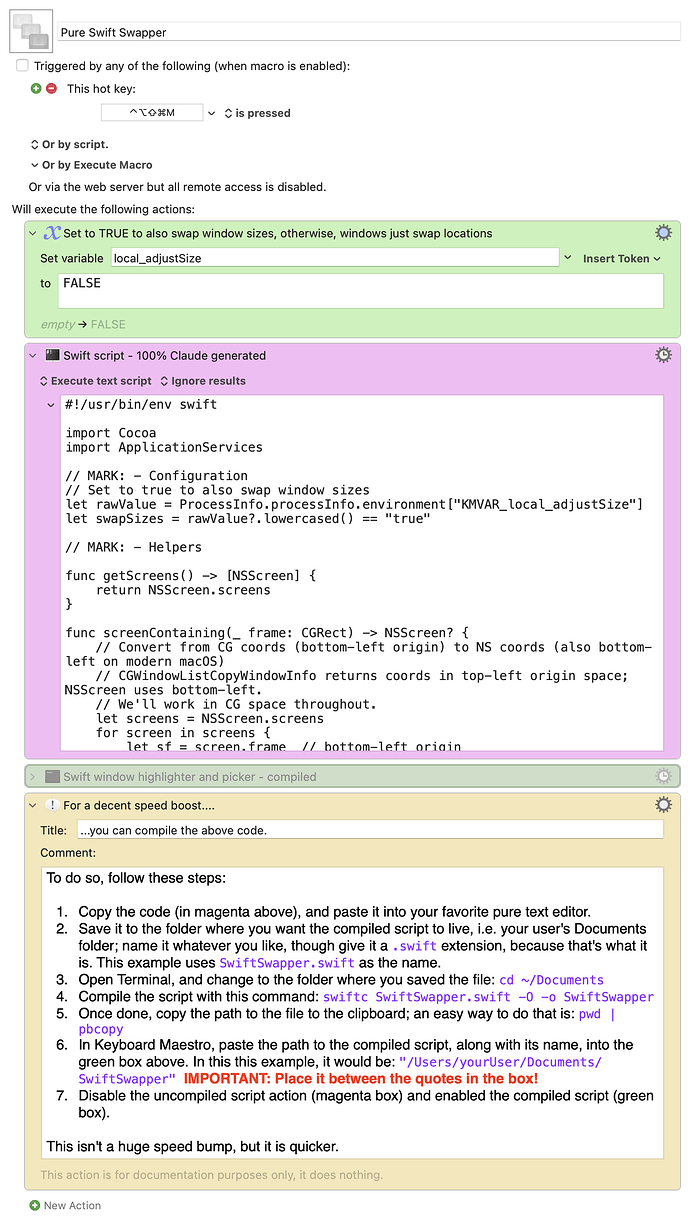Screen dimensions: 690x1220
Task: Toggle the 'Triggered by any of the following' checkbox
Action: (x=22, y=66)
